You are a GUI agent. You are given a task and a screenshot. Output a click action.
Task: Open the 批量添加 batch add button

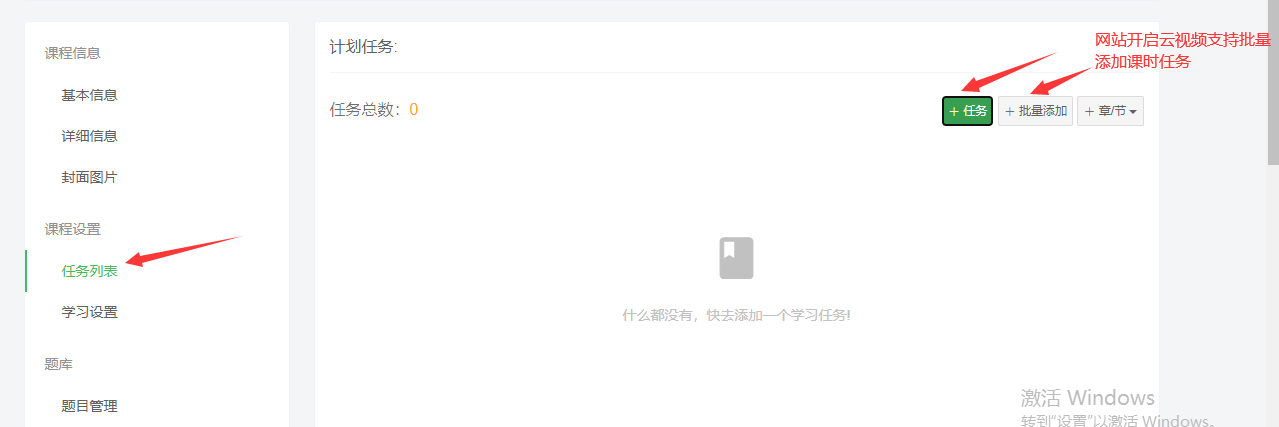(x=1035, y=111)
